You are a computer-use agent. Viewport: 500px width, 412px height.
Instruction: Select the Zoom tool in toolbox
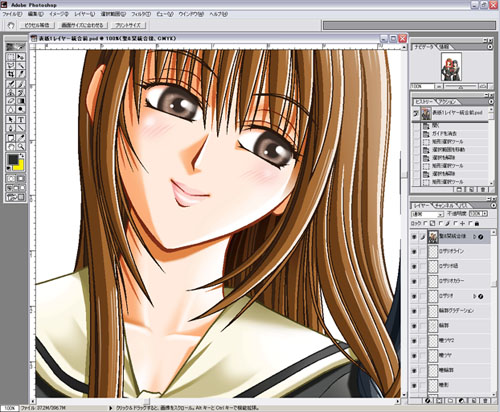coord(21,146)
